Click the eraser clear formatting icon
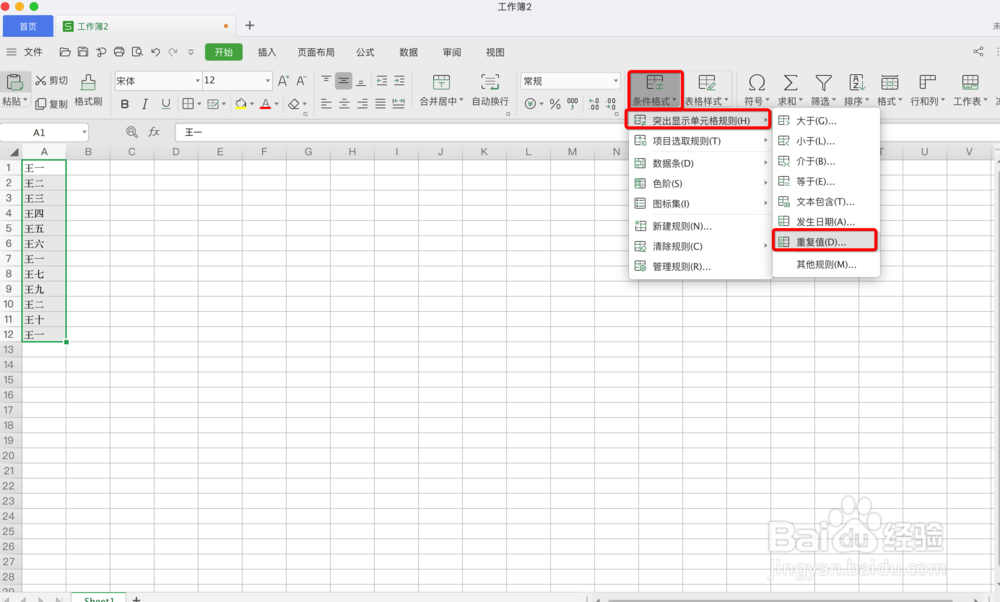Viewport: 1000px width, 602px height. [x=293, y=104]
